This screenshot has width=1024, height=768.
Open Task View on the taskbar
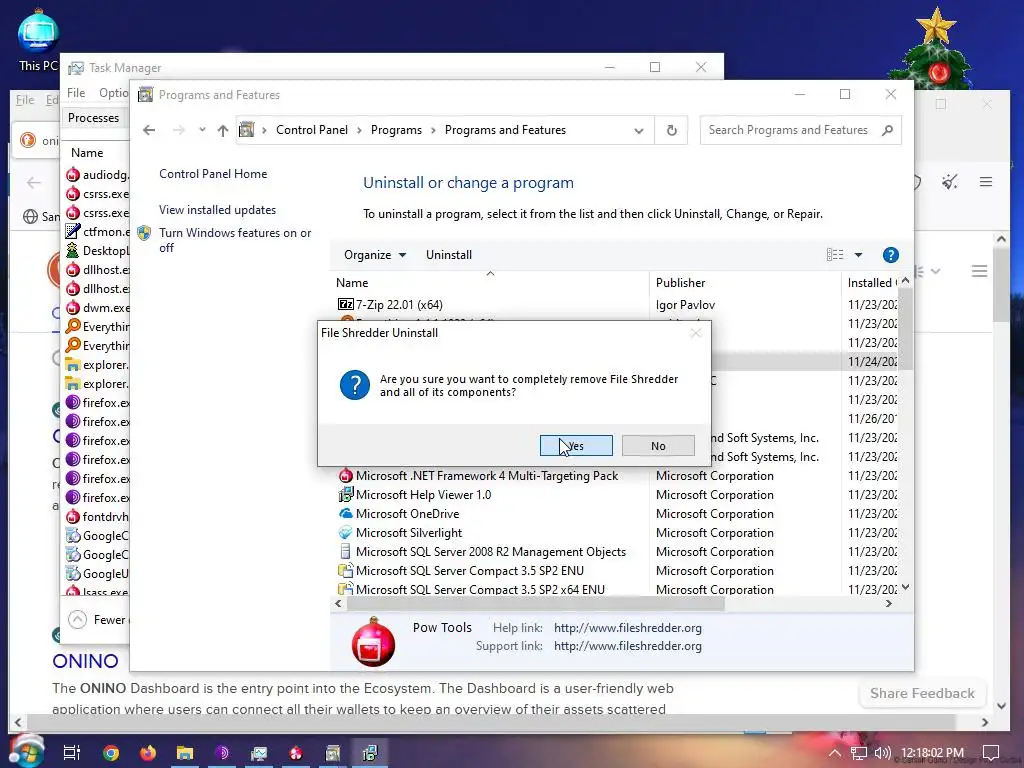tap(72, 753)
